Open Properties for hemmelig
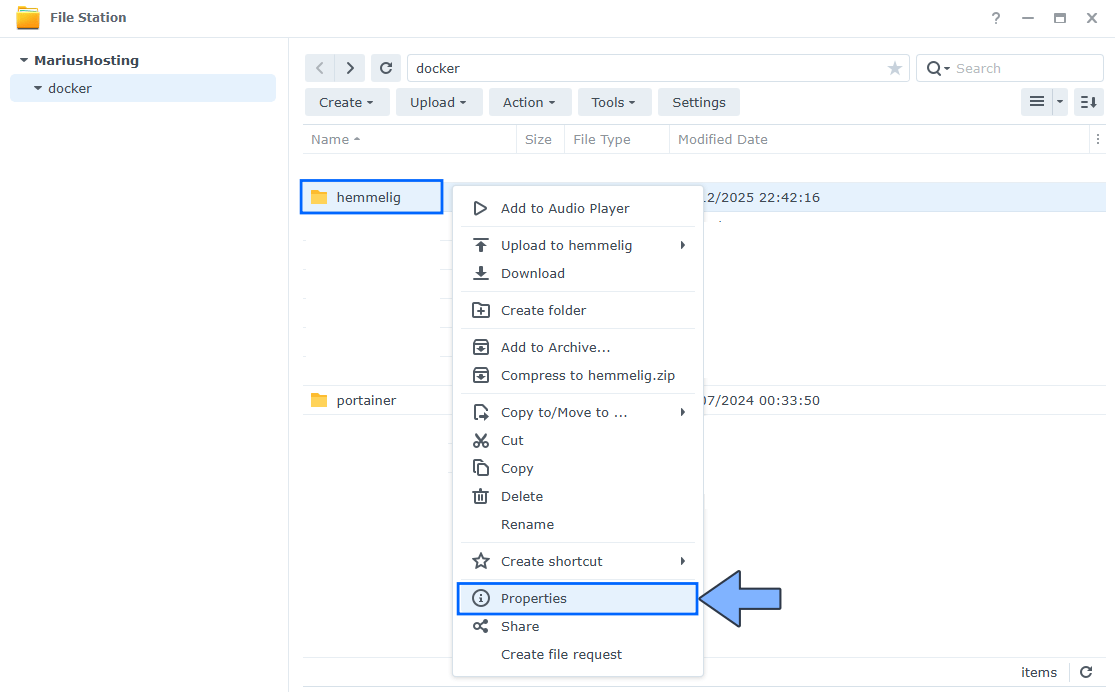This screenshot has height=692, width=1115. (534, 598)
